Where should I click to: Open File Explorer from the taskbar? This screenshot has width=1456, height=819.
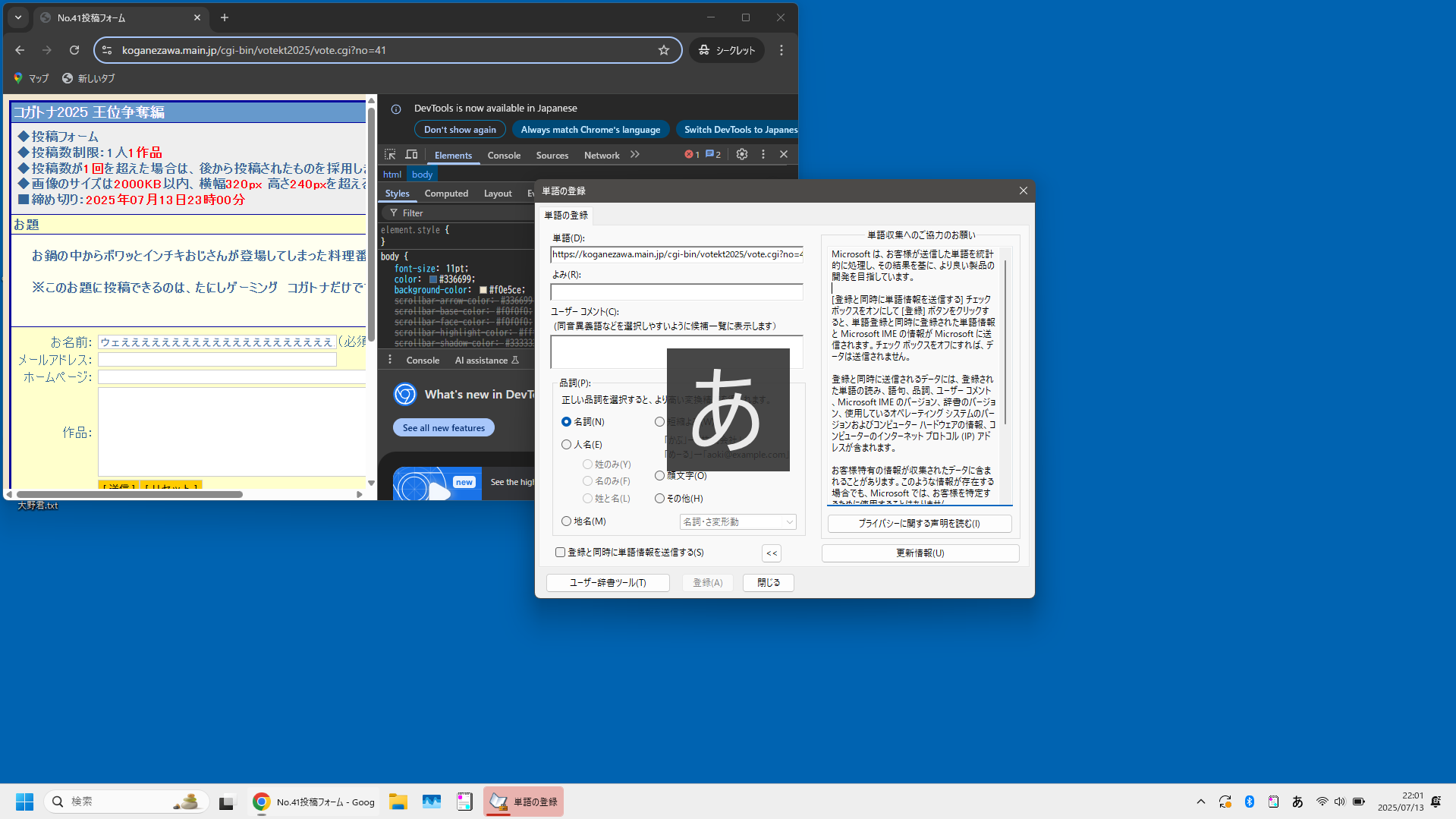click(x=398, y=802)
